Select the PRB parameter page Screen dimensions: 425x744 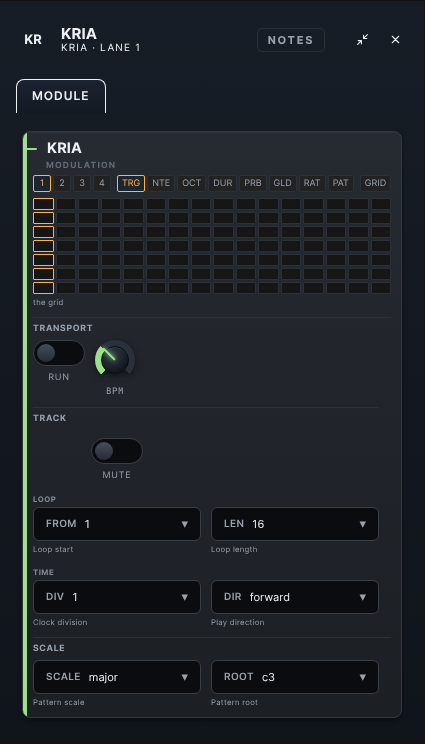click(253, 183)
